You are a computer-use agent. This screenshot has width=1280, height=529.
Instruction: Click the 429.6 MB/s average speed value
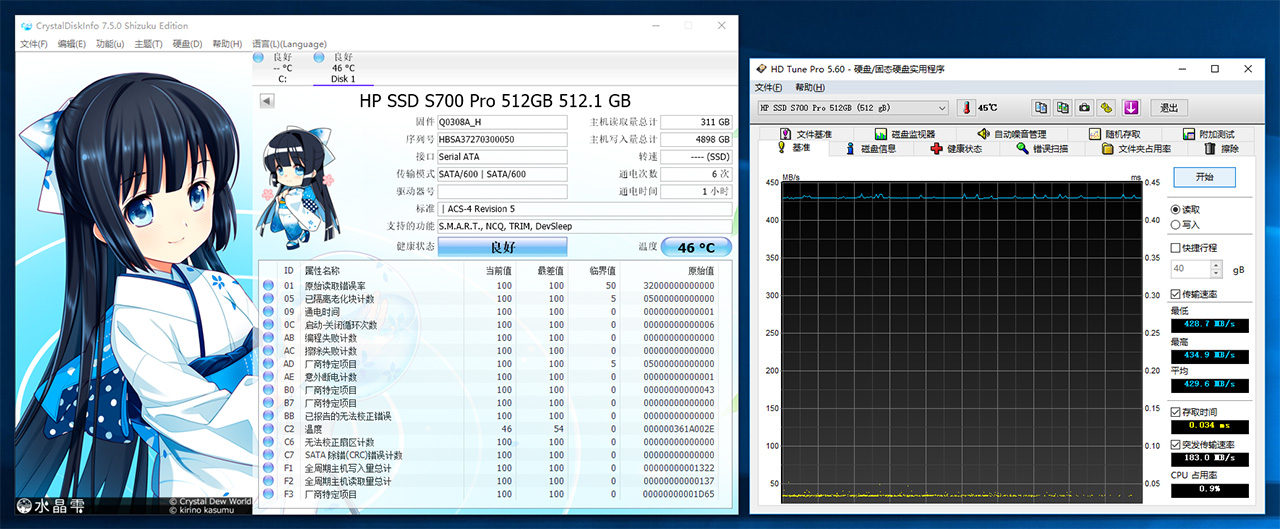pos(1210,384)
